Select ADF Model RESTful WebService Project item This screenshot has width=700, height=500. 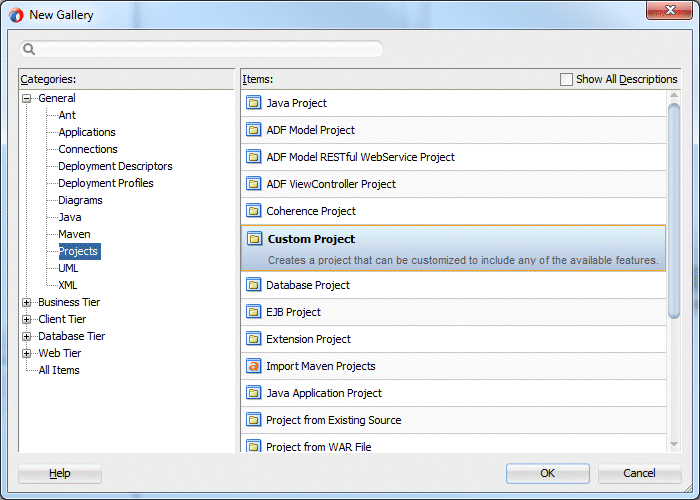[x=454, y=157]
